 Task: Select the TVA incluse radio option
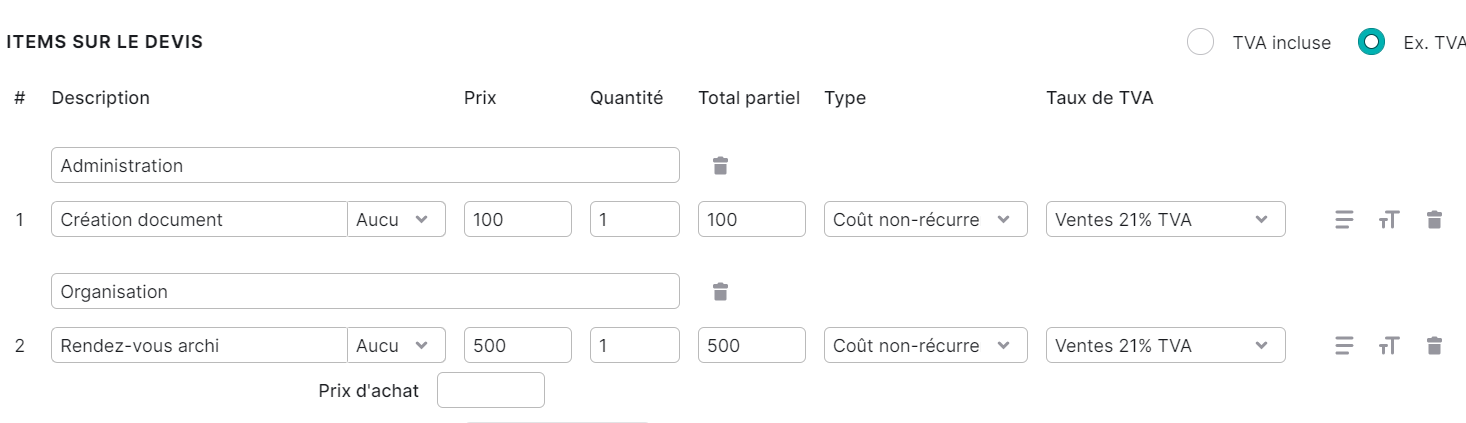pos(1200,43)
